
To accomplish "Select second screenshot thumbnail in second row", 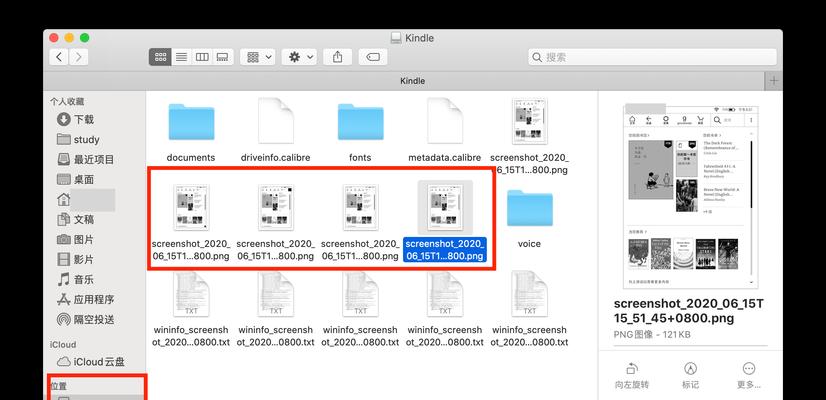I will pos(276,208).
